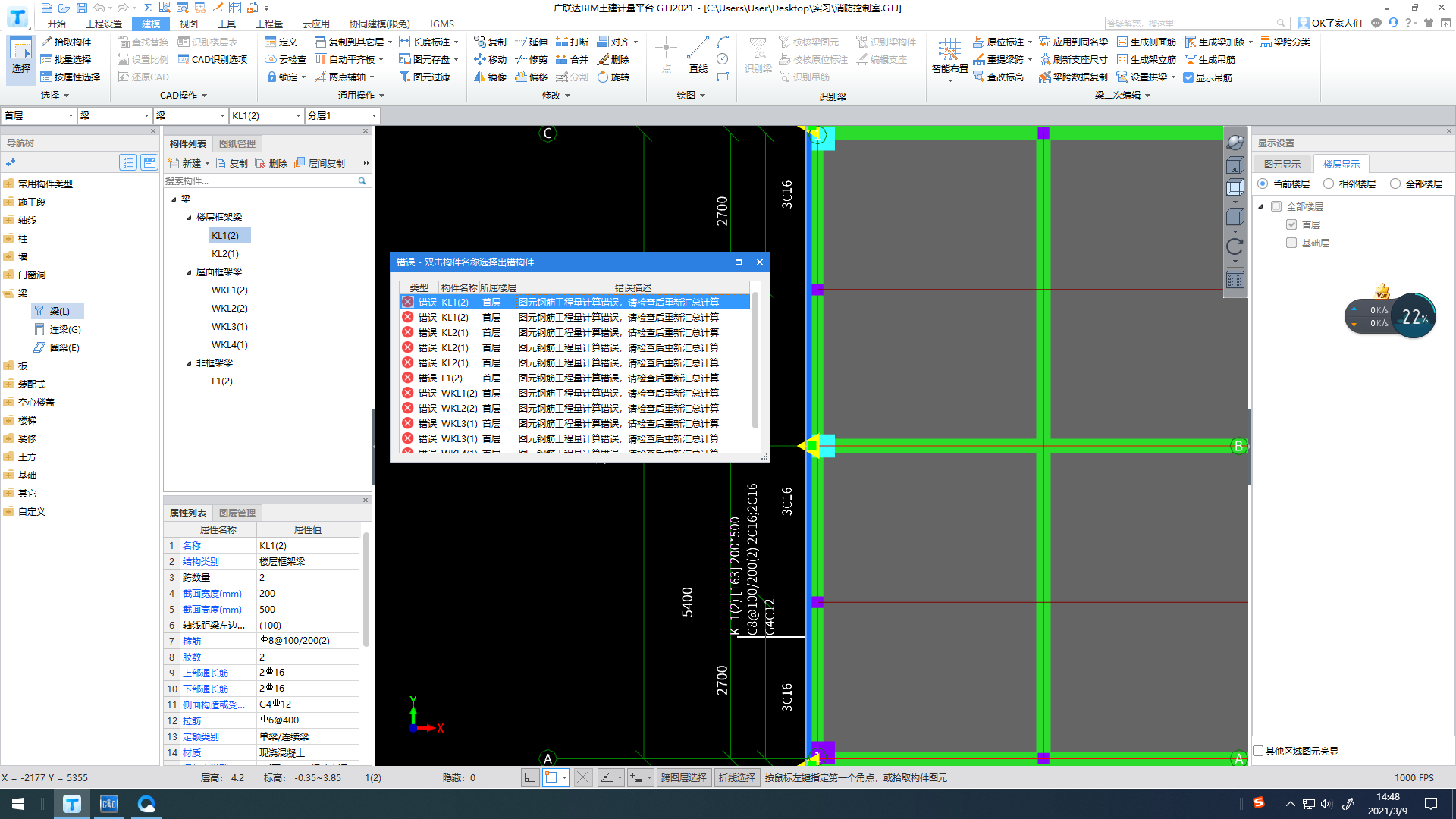1456x819 pixels.
Task: Select 当前楼层 radio button
Action: pos(1263,184)
